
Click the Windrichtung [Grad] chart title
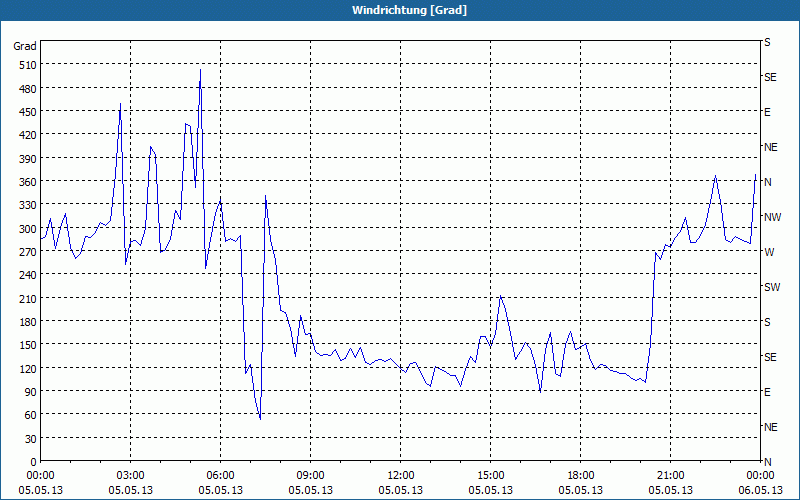click(409, 10)
